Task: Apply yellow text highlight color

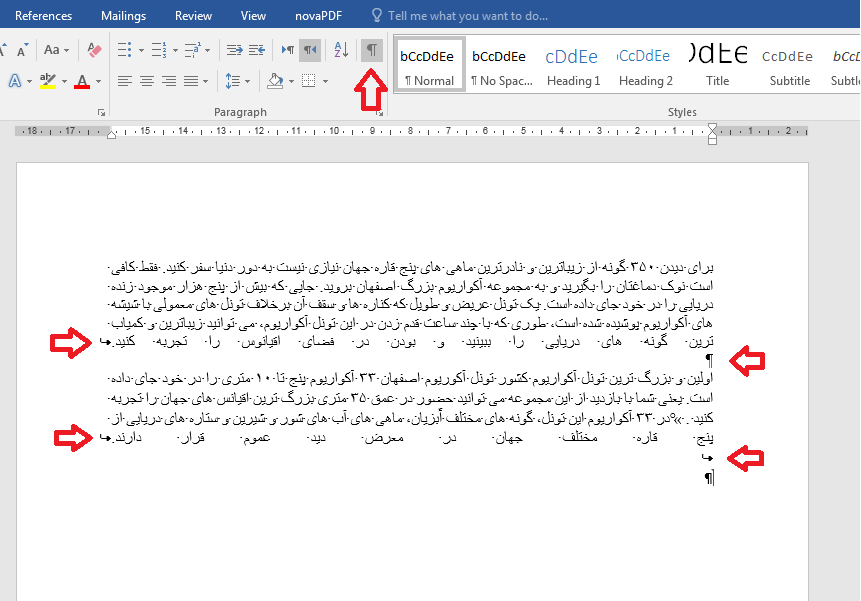Action: click(48, 81)
